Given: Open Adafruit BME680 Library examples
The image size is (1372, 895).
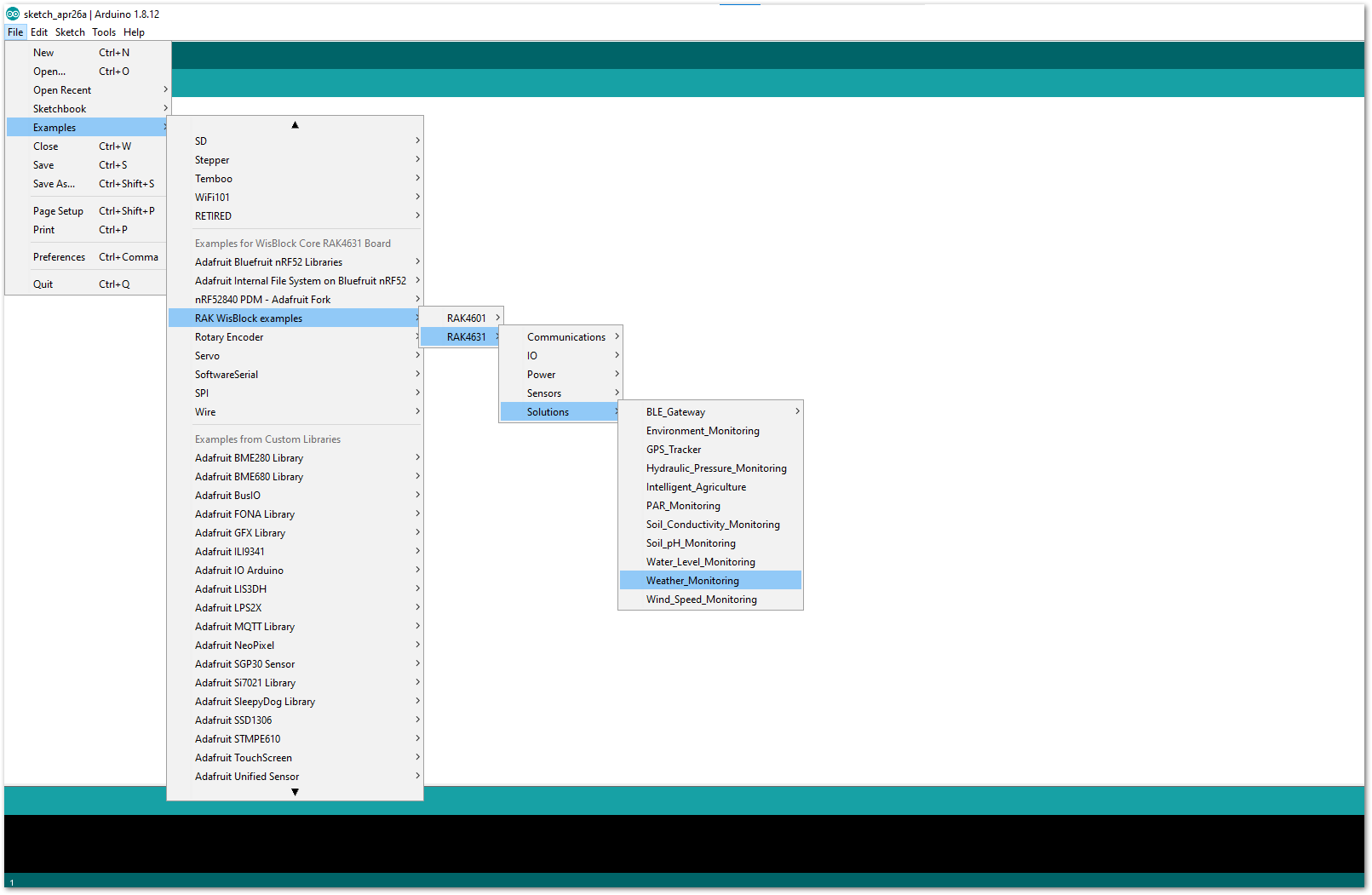Looking at the screenshot, I should point(295,477).
